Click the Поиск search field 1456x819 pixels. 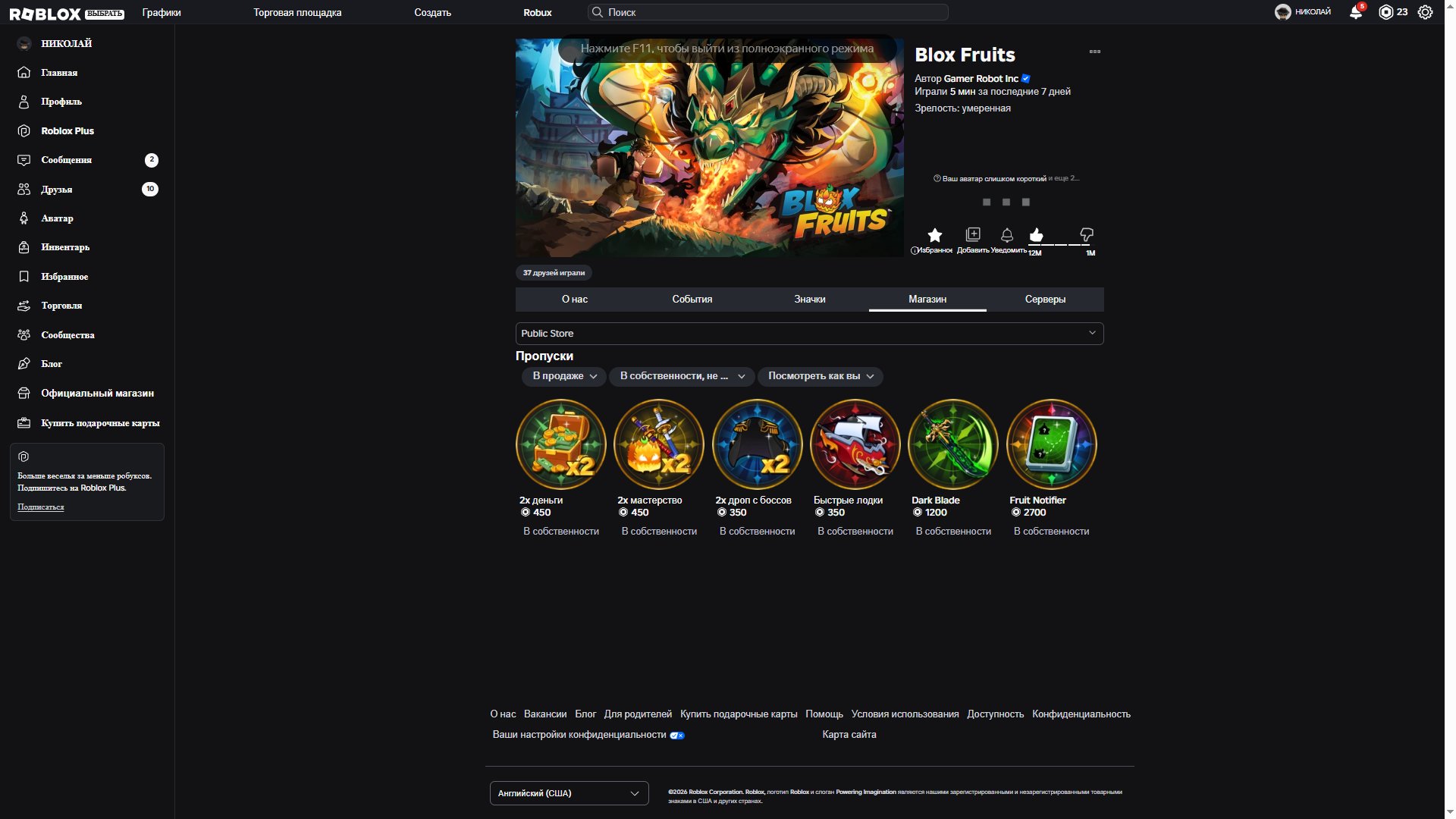[x=767, y=12]
